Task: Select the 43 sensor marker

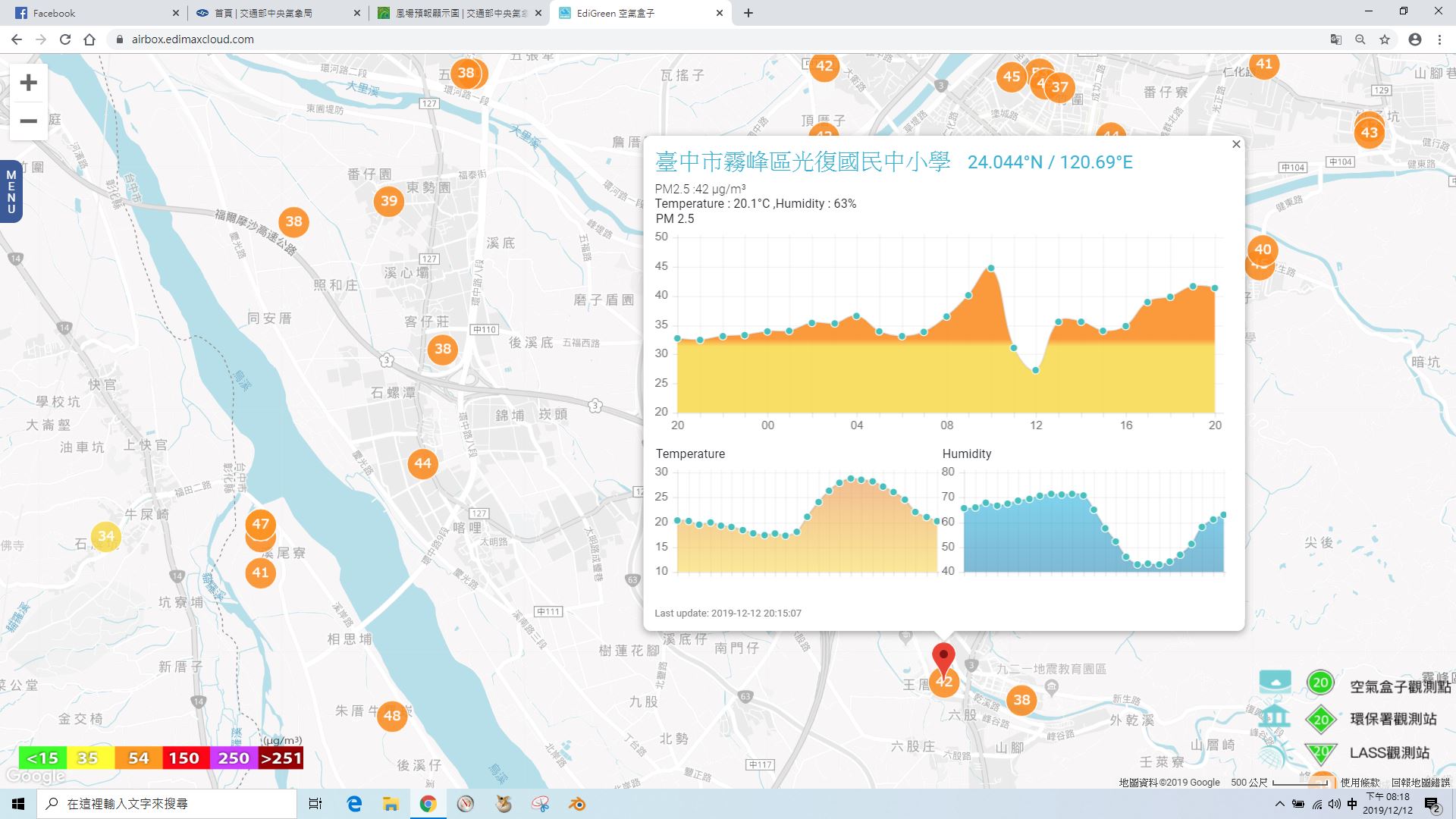Action: [x=1369, y=133]
